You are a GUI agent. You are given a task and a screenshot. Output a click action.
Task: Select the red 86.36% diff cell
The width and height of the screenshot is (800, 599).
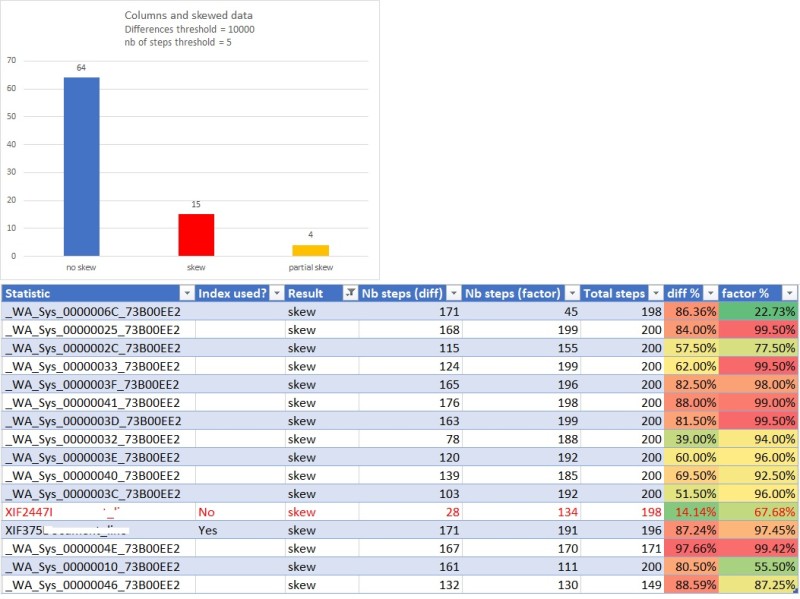pos(690,311)
